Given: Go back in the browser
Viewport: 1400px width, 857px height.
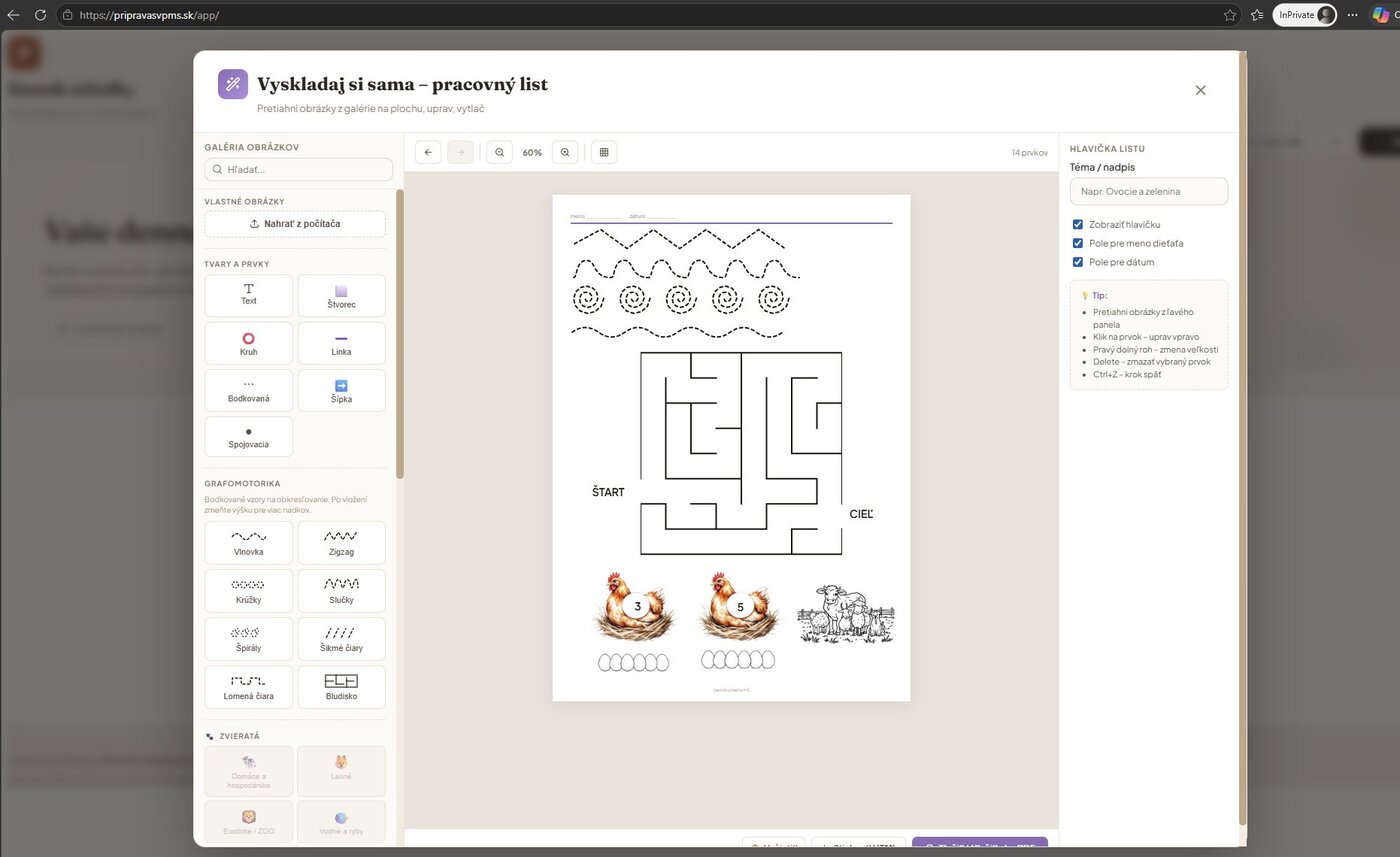Looking at the screenshot, I should (x=13, y=15).
